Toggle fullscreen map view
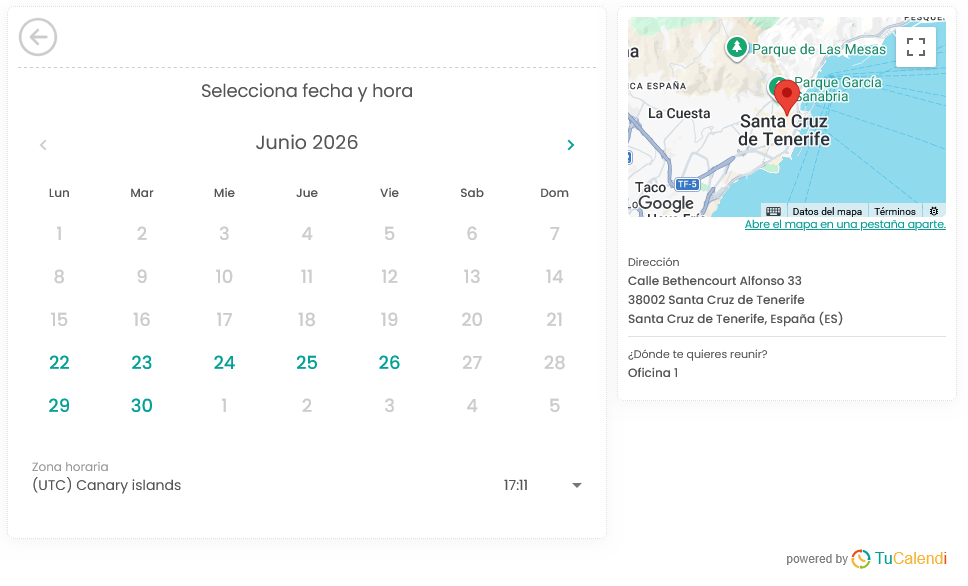Image resolution: width=968 pixels, height=586 pixels. pos(916,47)
